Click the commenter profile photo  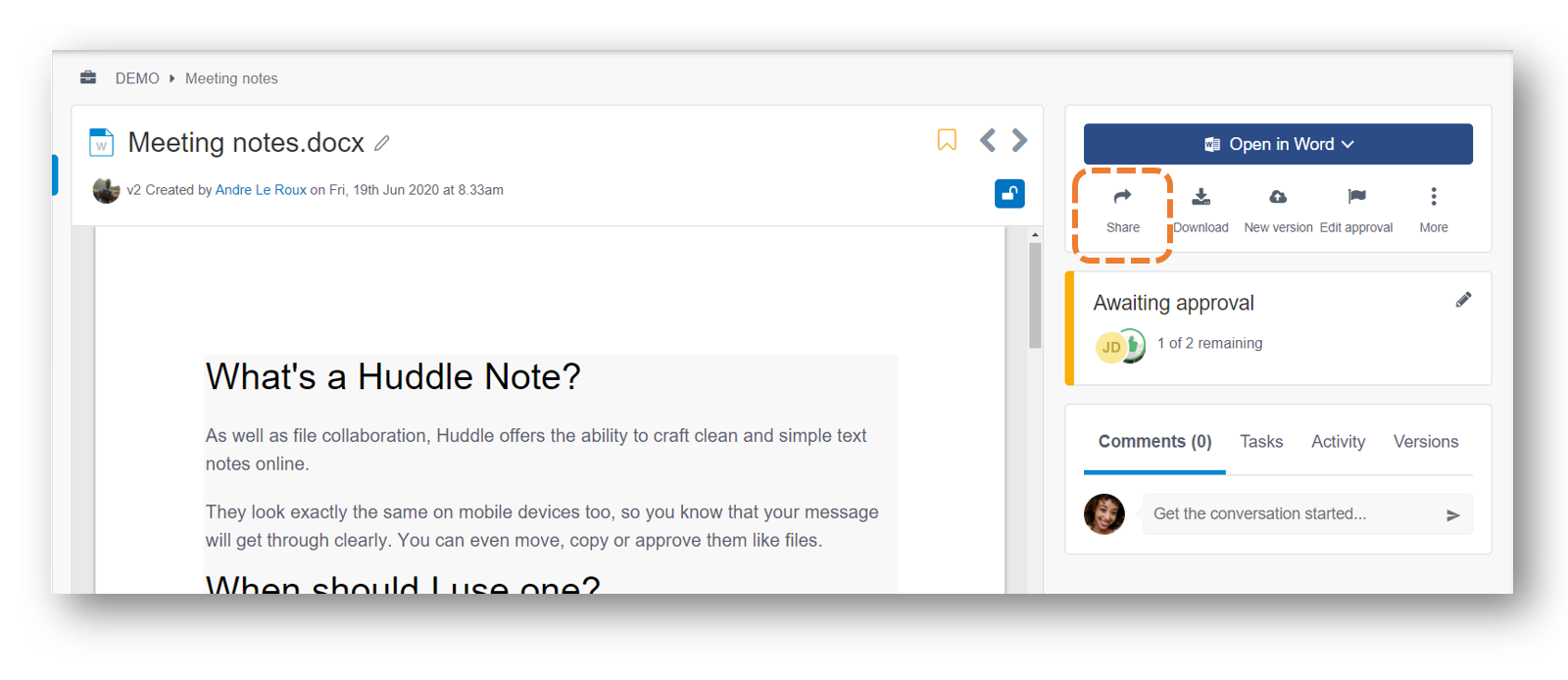click(x=1104, y=514)
